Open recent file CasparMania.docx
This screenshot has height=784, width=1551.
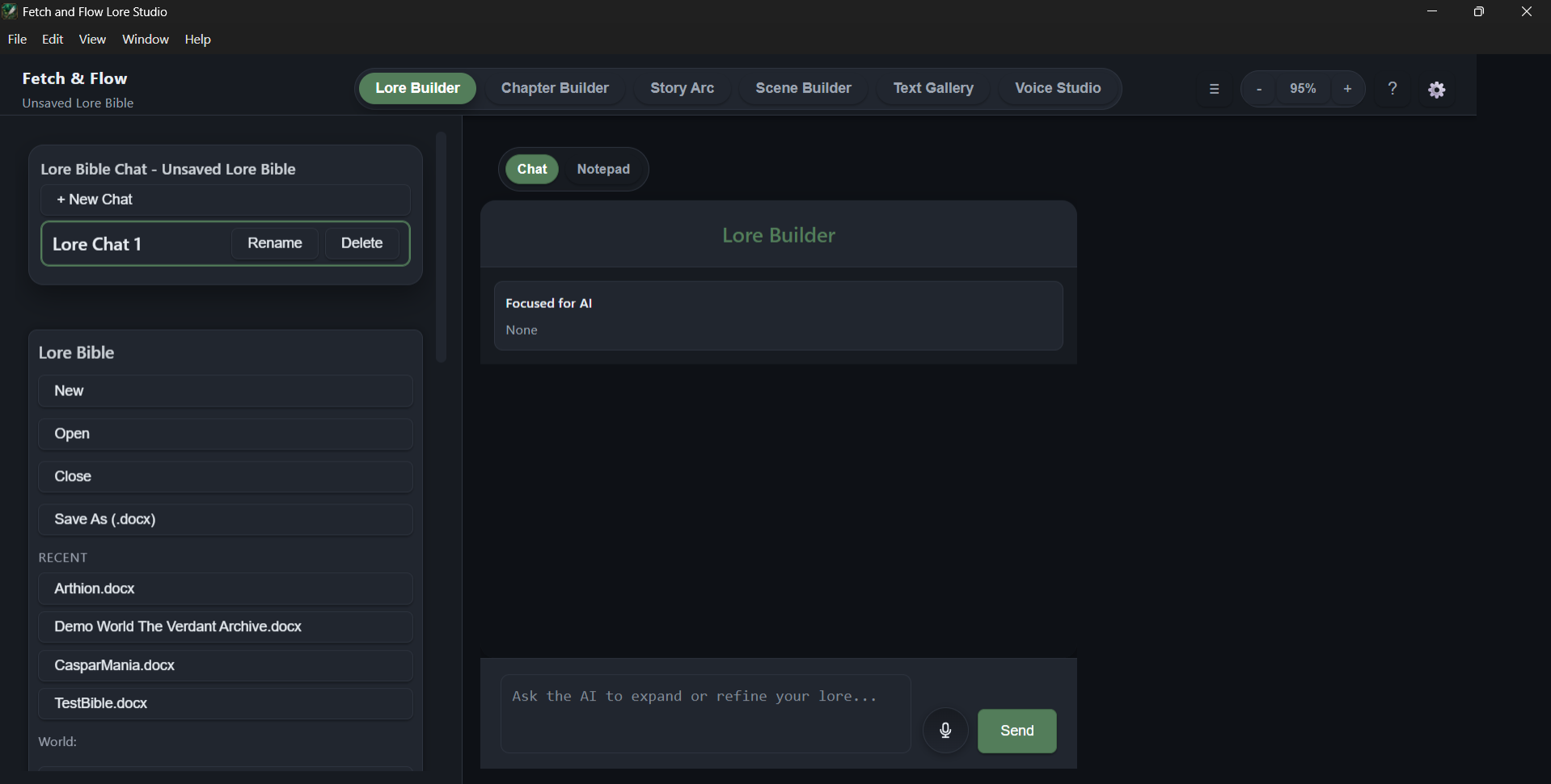tap(226, 666)
